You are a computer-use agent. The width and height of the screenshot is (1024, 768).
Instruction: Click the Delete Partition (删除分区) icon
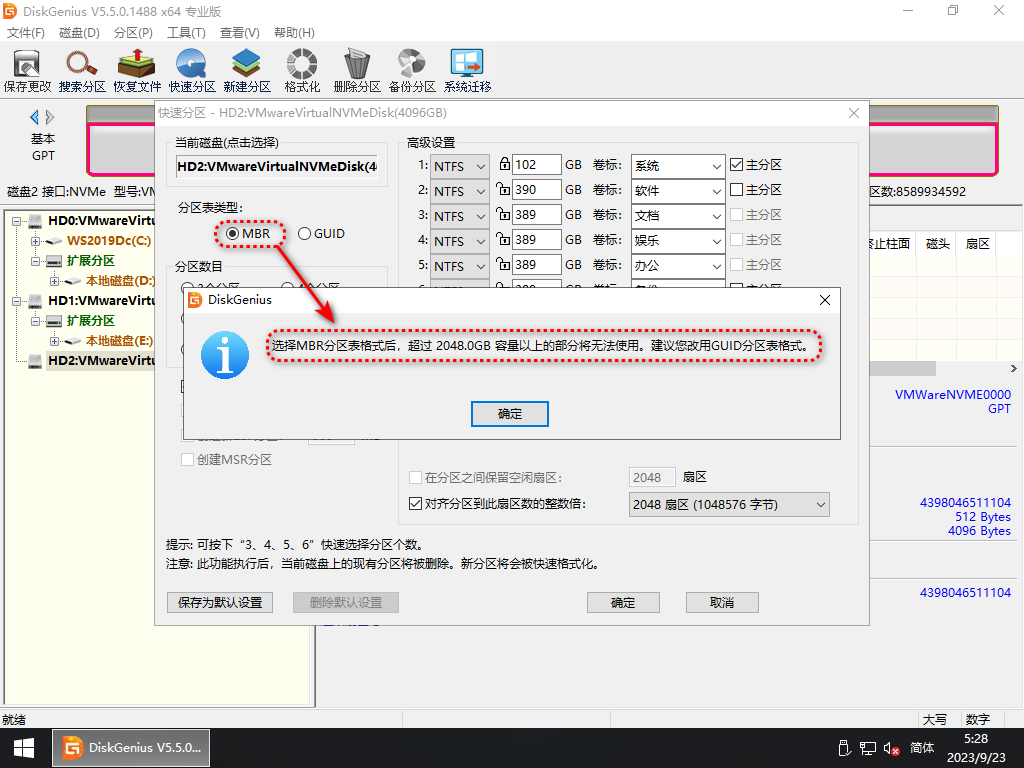click(357, 71)
